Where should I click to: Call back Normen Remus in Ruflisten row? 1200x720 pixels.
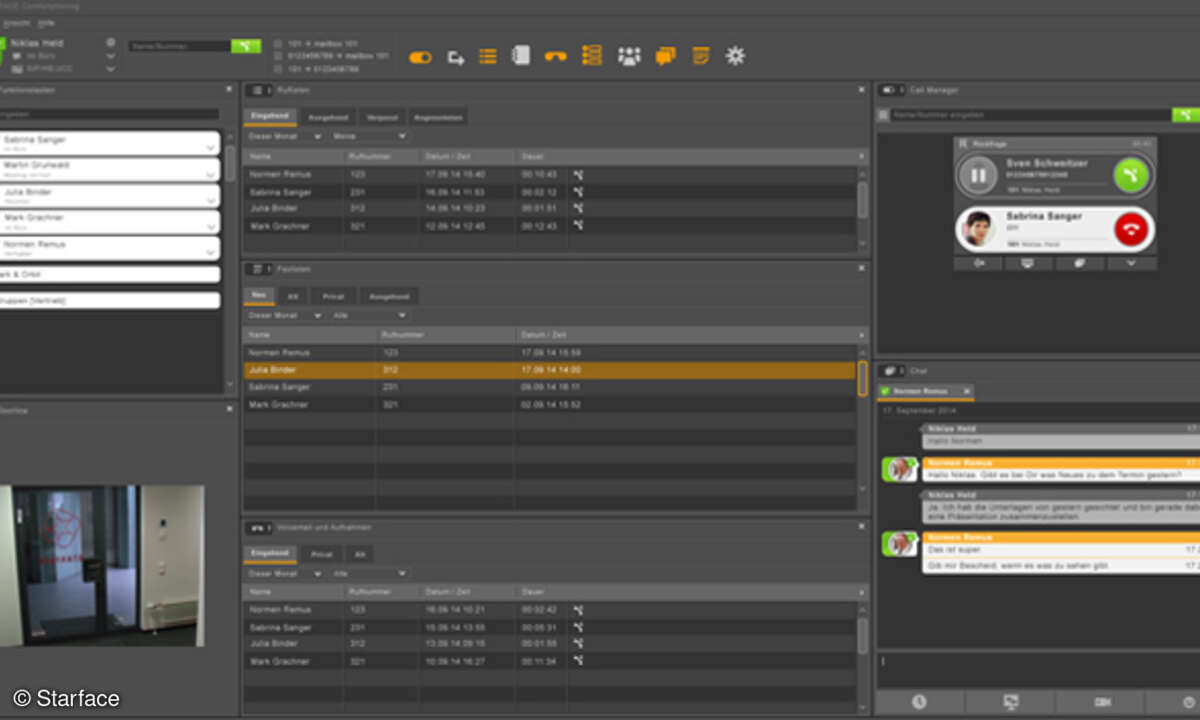[578, 174]
